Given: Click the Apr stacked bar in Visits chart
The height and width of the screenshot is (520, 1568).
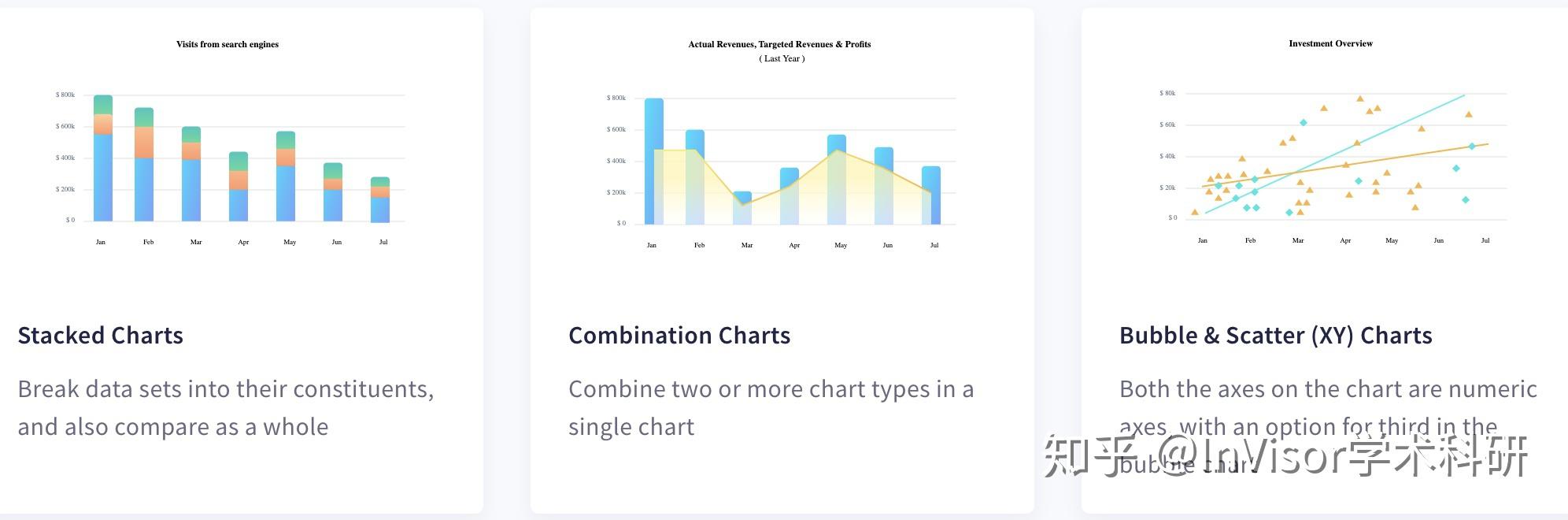Looking at the screenshot, I should tap(239, 187).
